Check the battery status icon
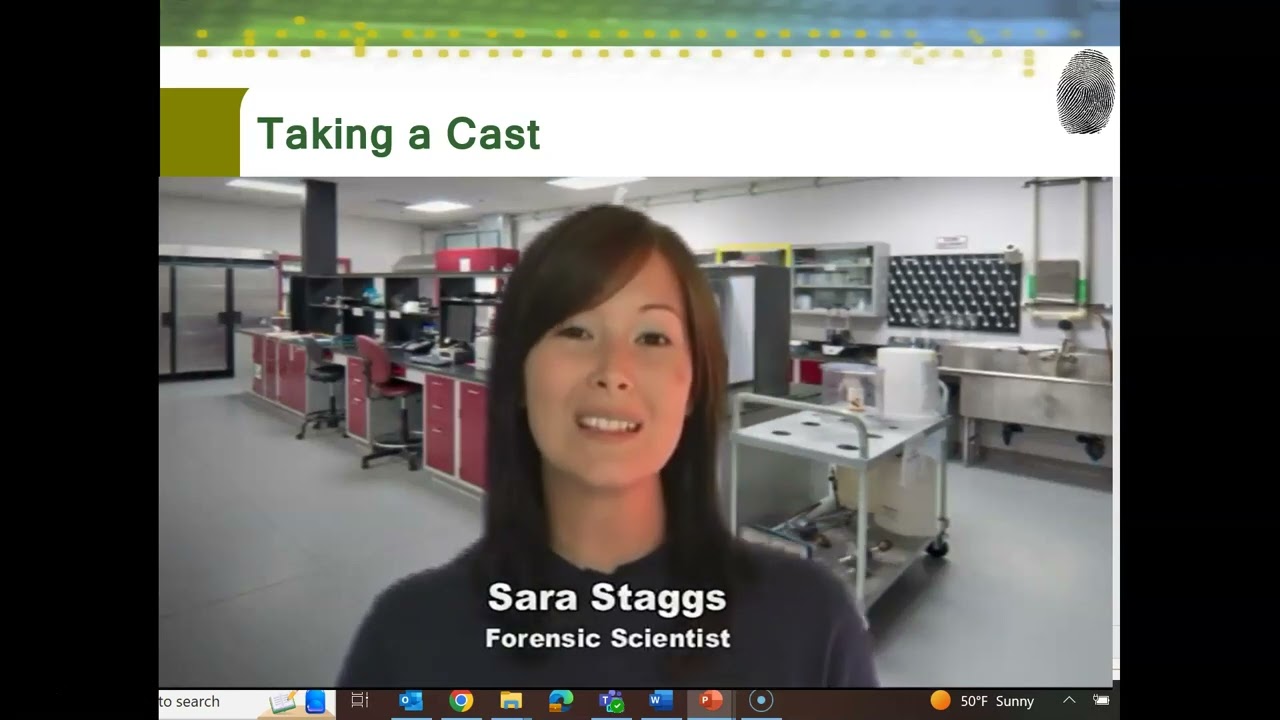The height and width of the screenshot is (720, 1280). (1101, 700)
